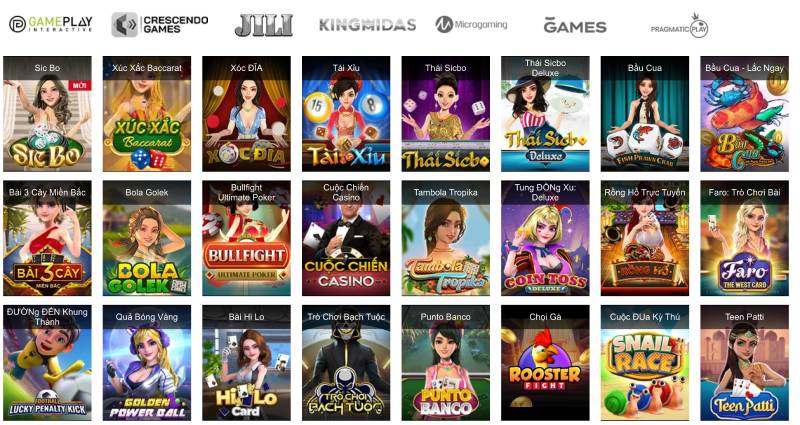
Task: Select the Games provider logo
Action: coord(575,26)
